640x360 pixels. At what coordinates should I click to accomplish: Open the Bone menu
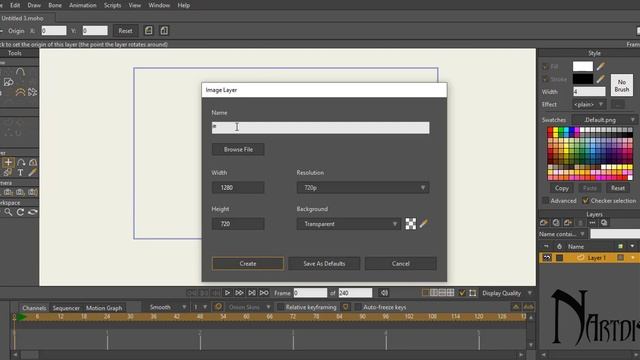point(55,5)
